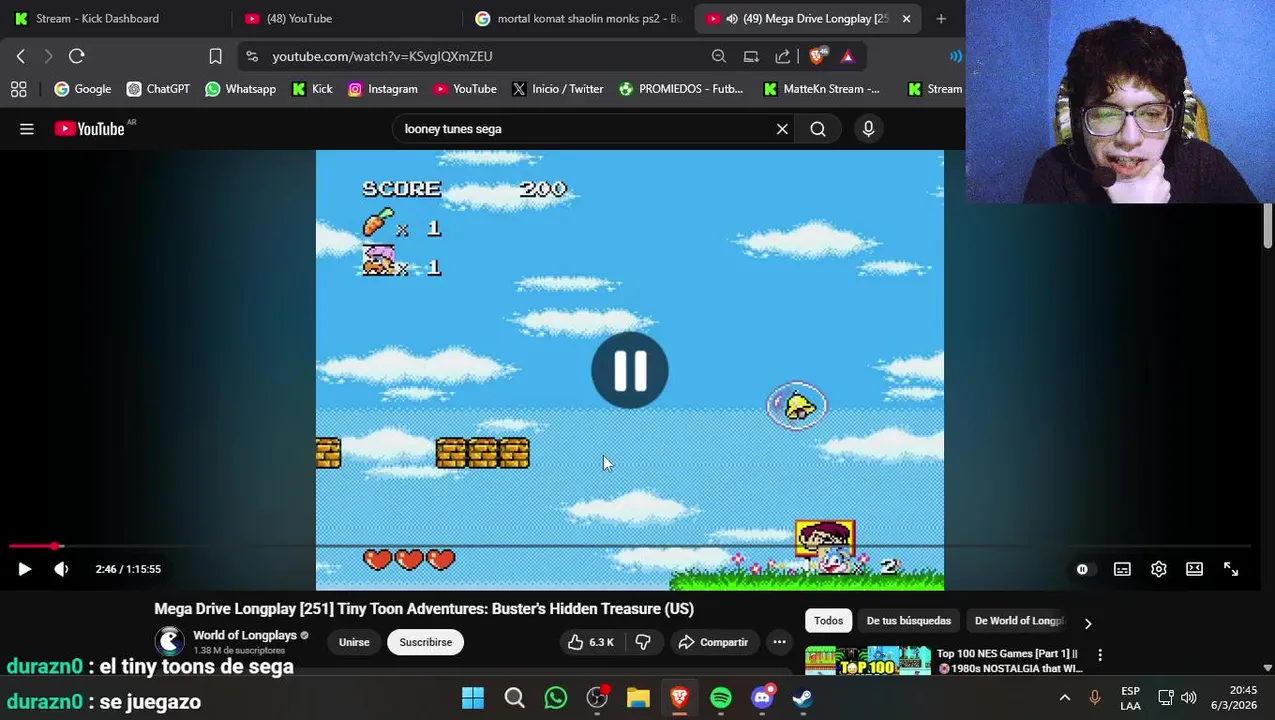Open the Whatsapp bookmark
Screen dimensions: 1275x720
click(x=240, y=89)
